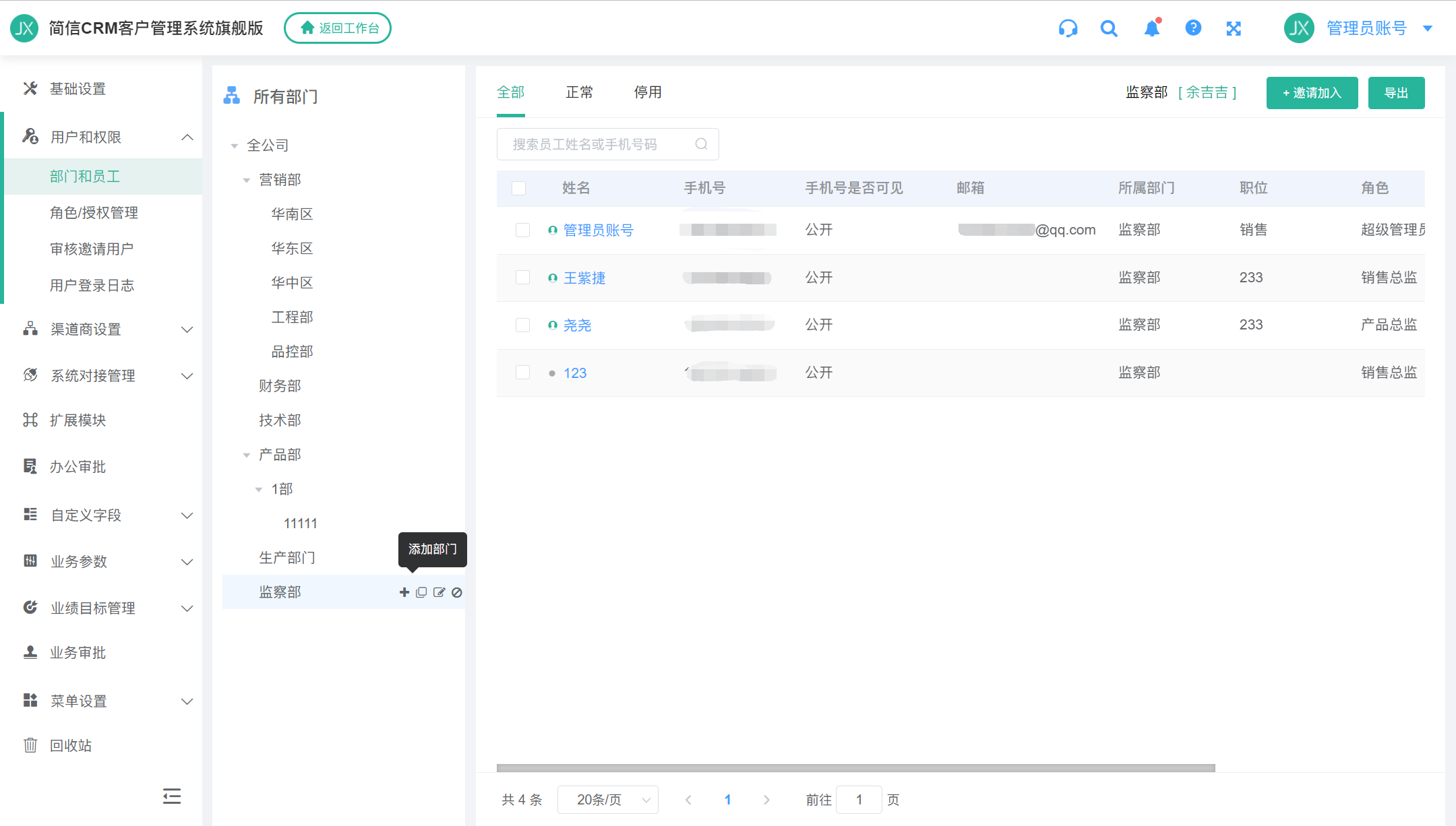The height and width of the screenshot is (826, 1456).
Task: Collapse the sidebar menu icon
Action: coord(172,796)
